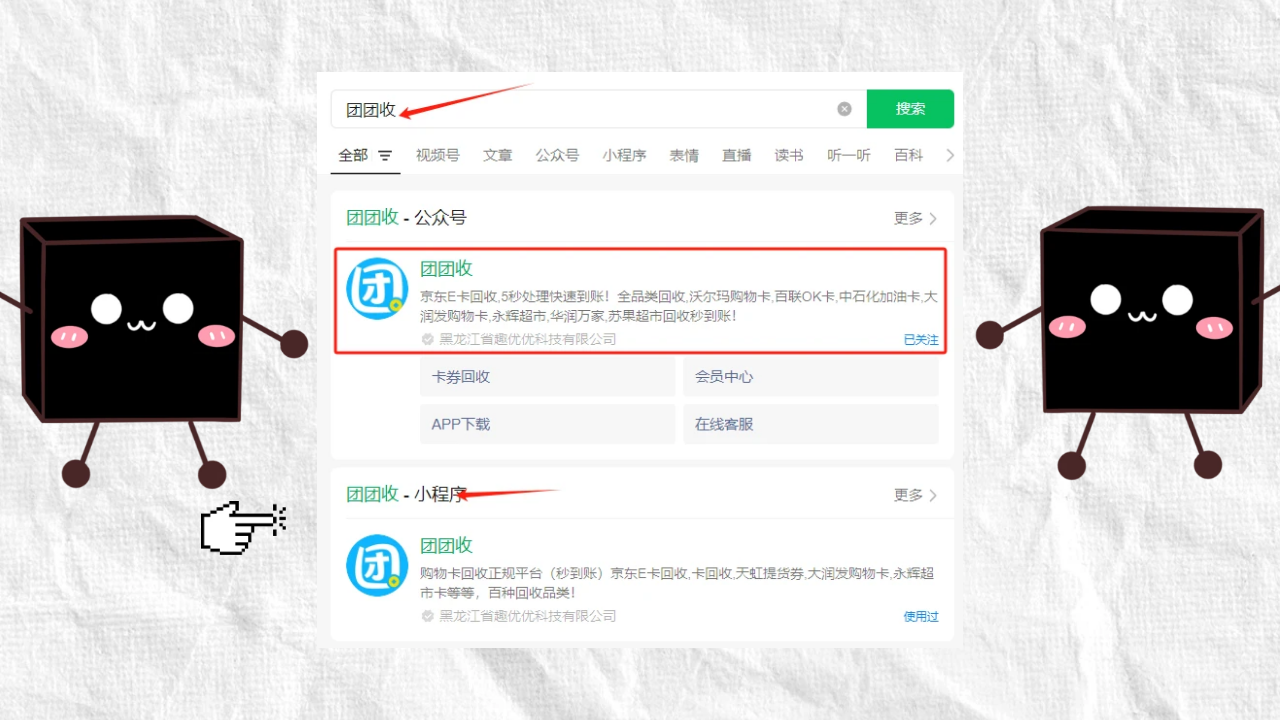Click the verified badge in 公众号 result
Screen dimensions: 1280x720
pyautogui.click(x=428, y=339)
